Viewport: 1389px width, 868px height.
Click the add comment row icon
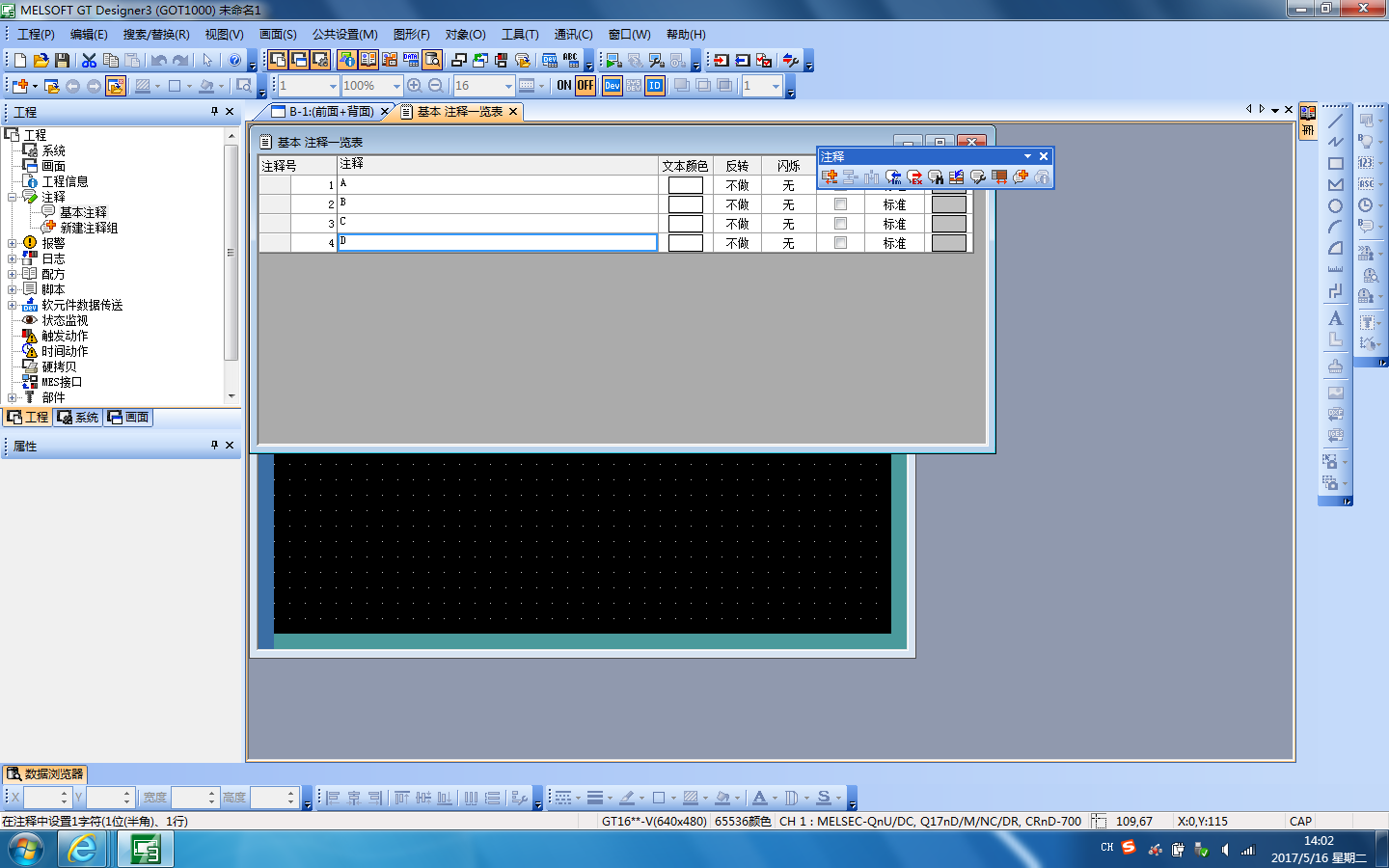coord(830,177)
